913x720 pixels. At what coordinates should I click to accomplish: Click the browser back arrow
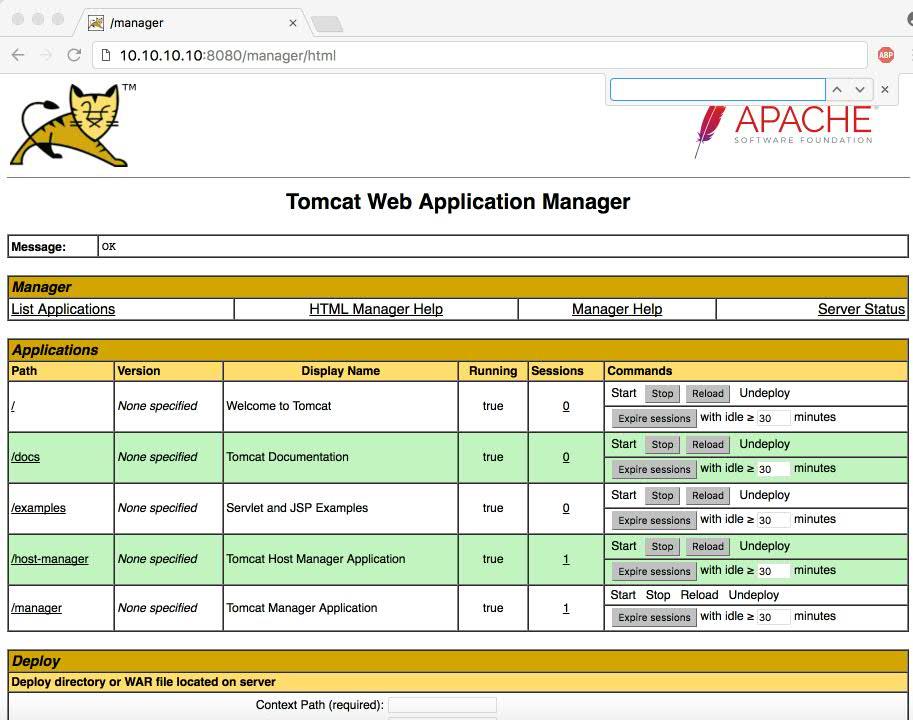[x=17, y=55]
